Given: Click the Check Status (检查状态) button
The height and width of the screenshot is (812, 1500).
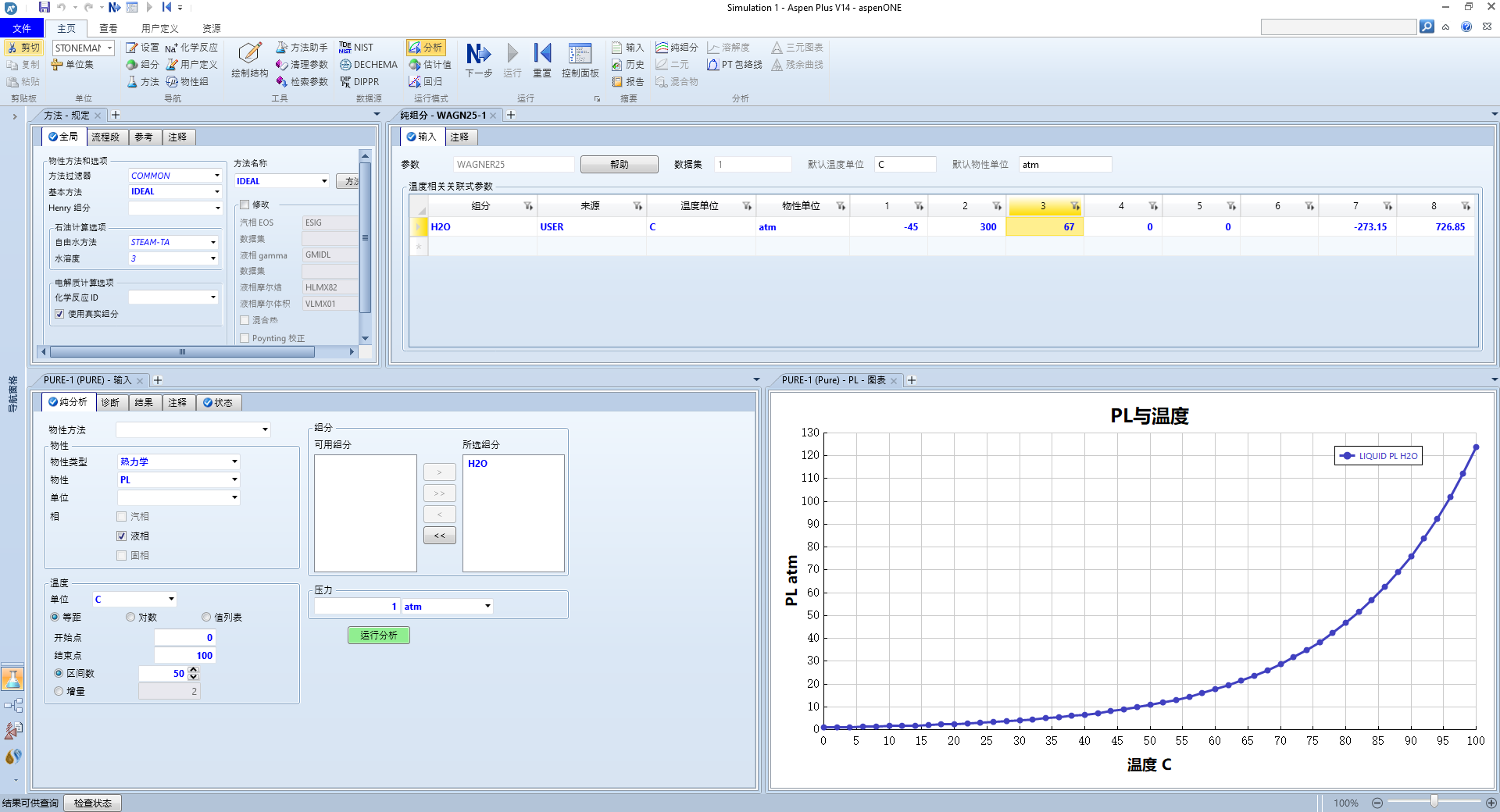Looking at the screenshot, I should coord(93,803).
